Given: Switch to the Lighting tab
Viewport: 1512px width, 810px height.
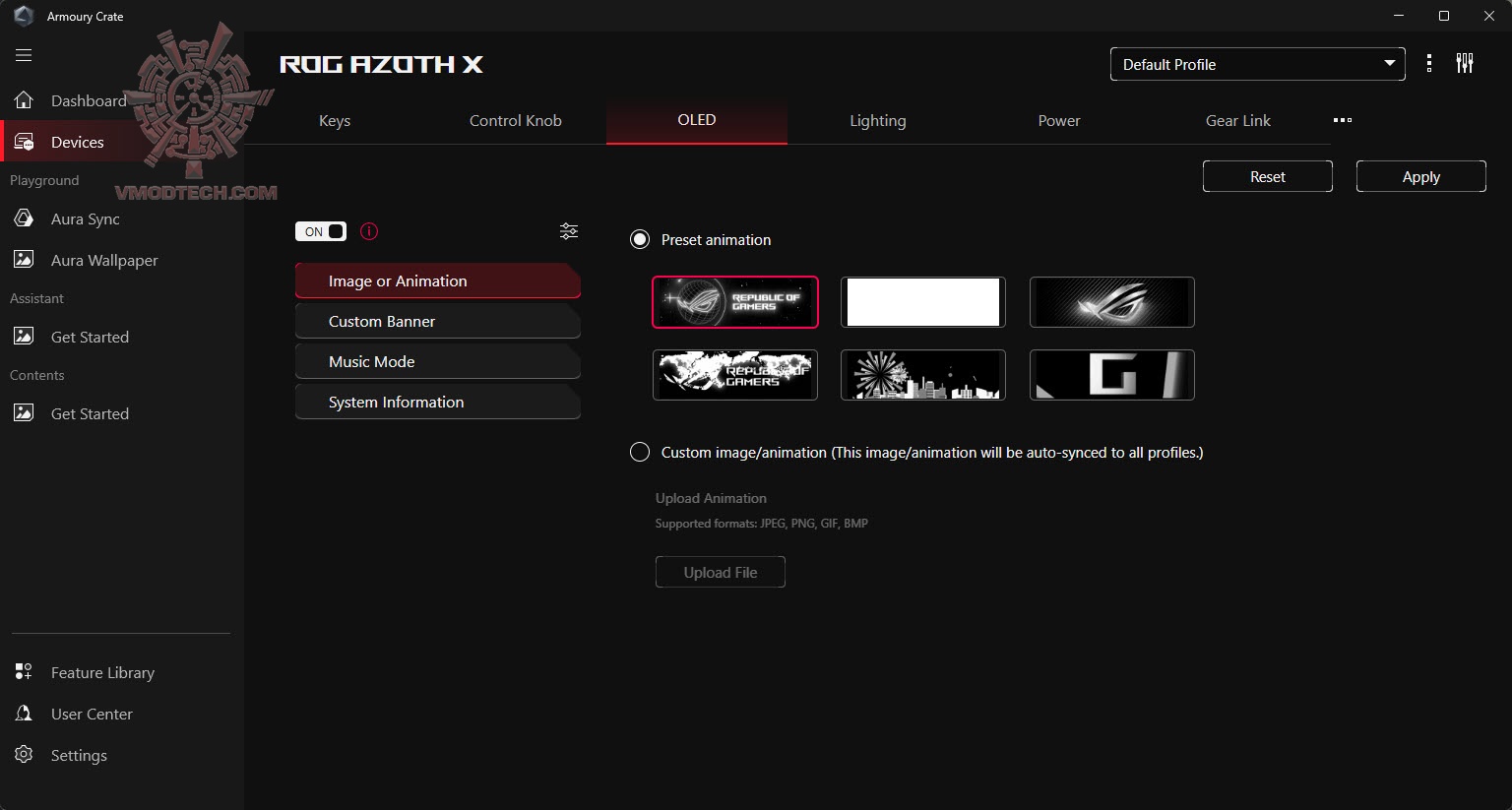Looking at the screenshot, I should (878, 121).
